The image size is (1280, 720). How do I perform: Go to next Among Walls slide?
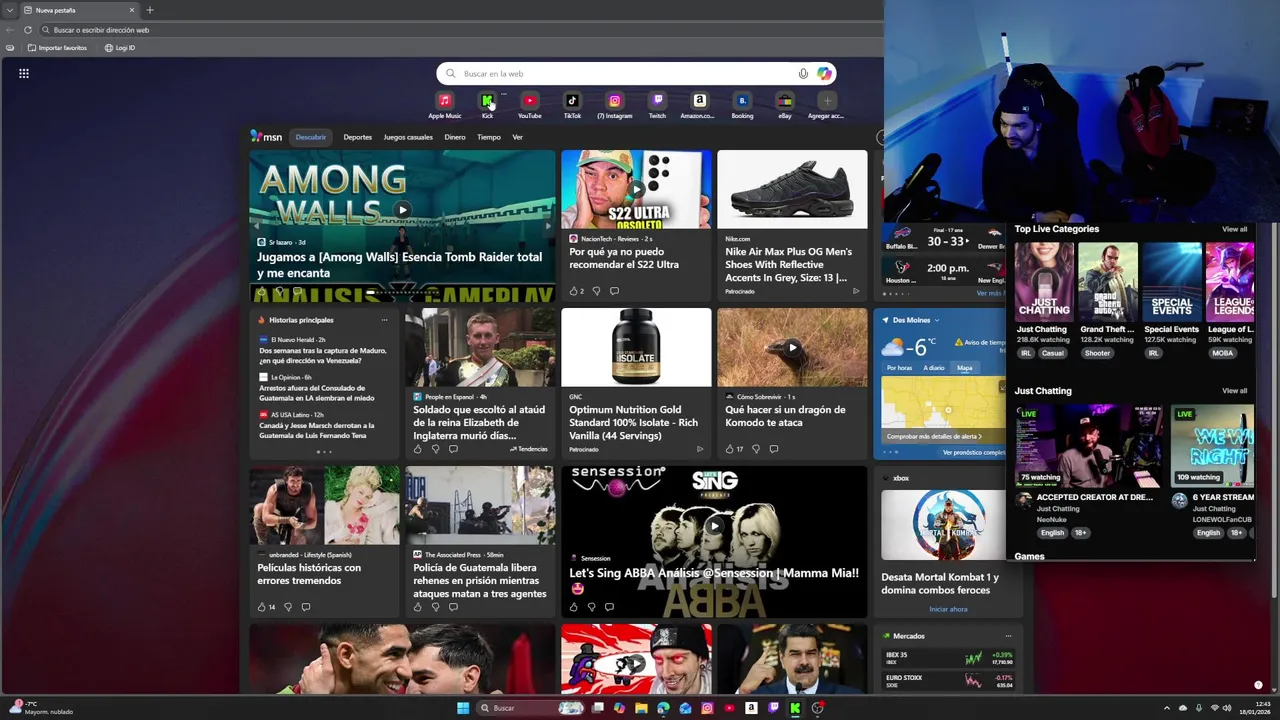[547, 226]
